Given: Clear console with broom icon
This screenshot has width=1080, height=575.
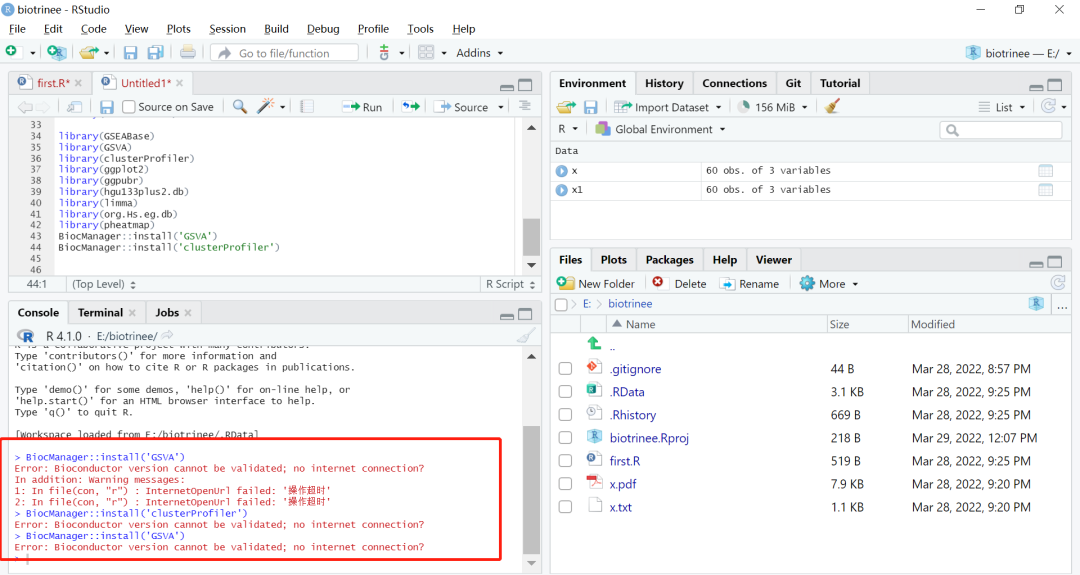Looking at the screenshot, I should click(526, 336).
